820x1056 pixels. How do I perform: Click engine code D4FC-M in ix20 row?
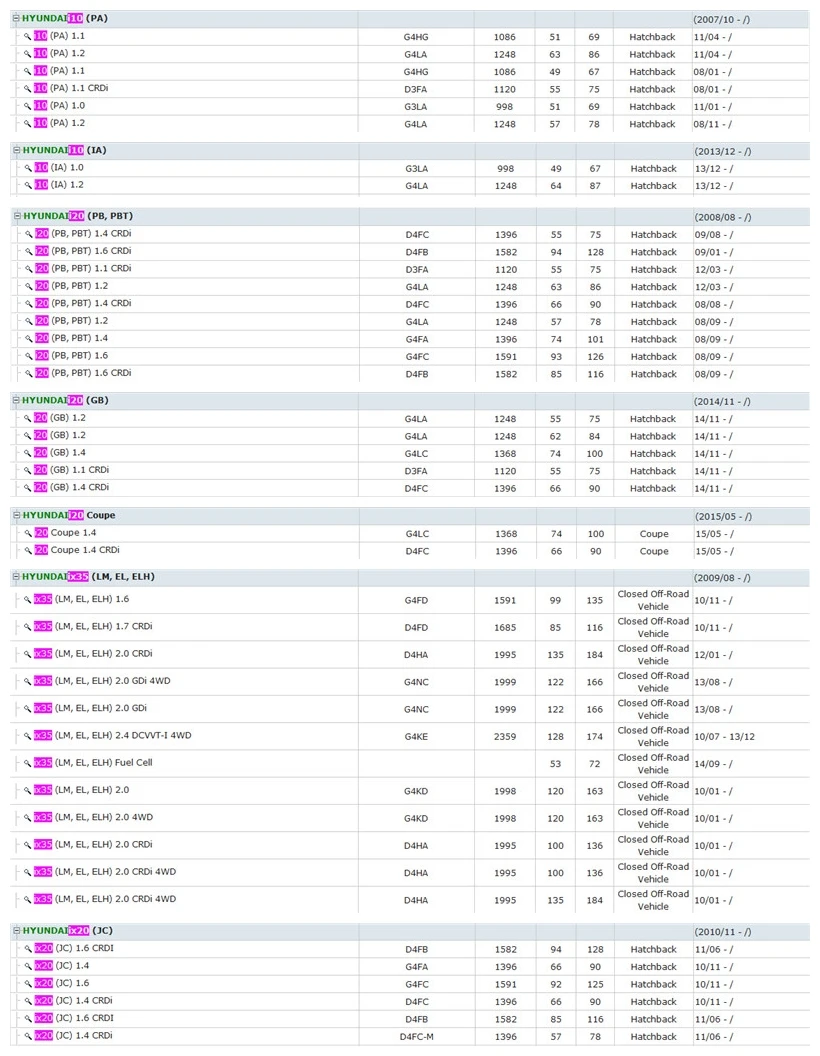pos(416,1037)
